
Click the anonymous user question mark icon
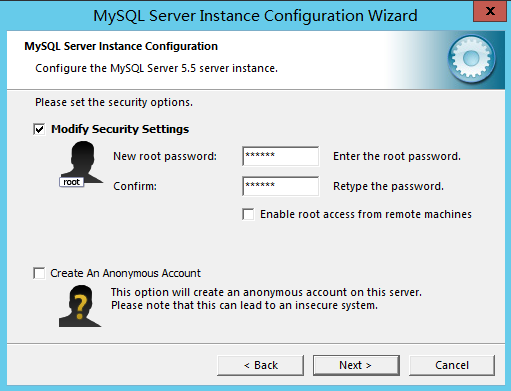[80, 306]
